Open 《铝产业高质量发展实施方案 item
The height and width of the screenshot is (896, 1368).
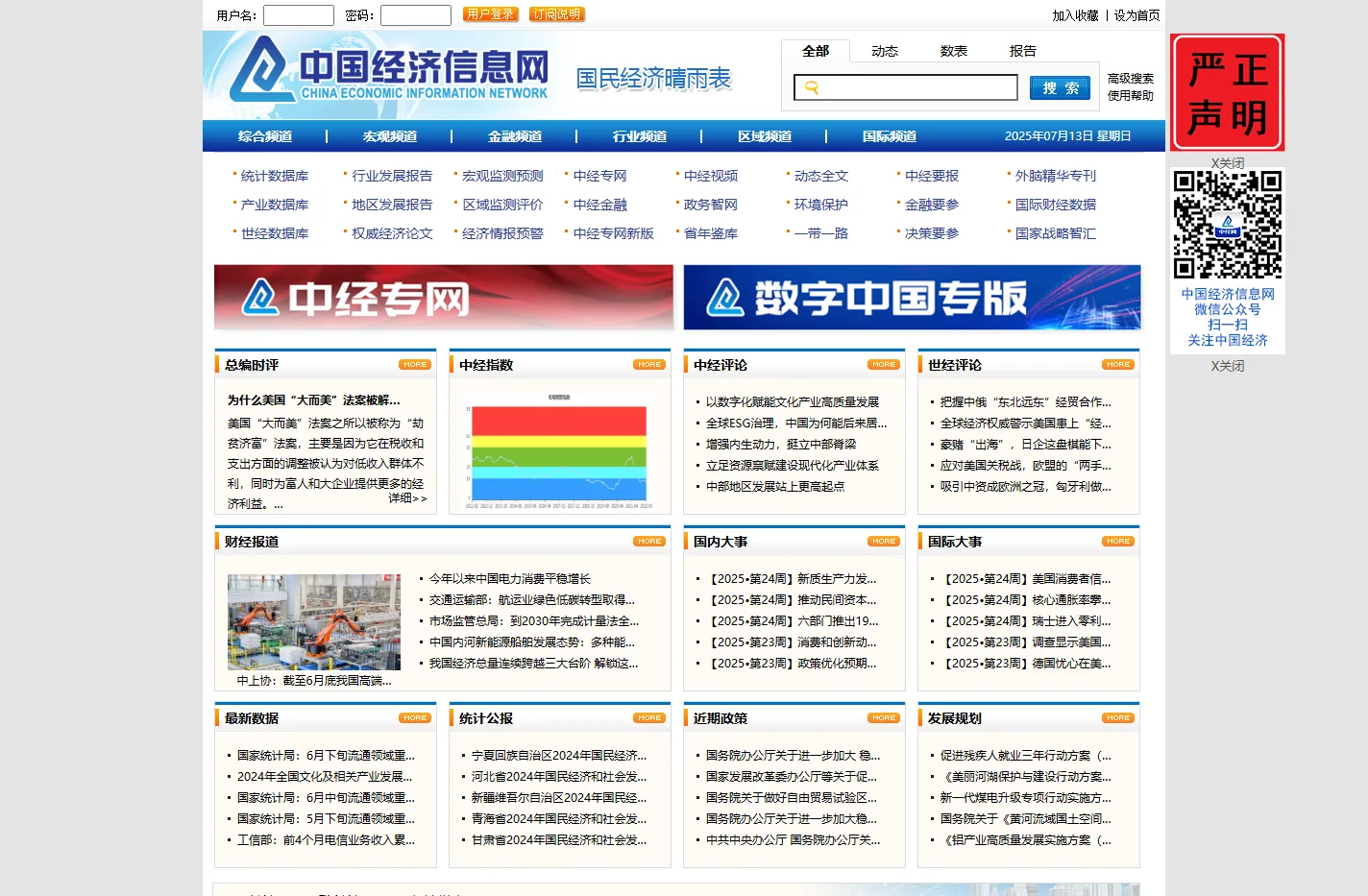(x=1026, y=840)
